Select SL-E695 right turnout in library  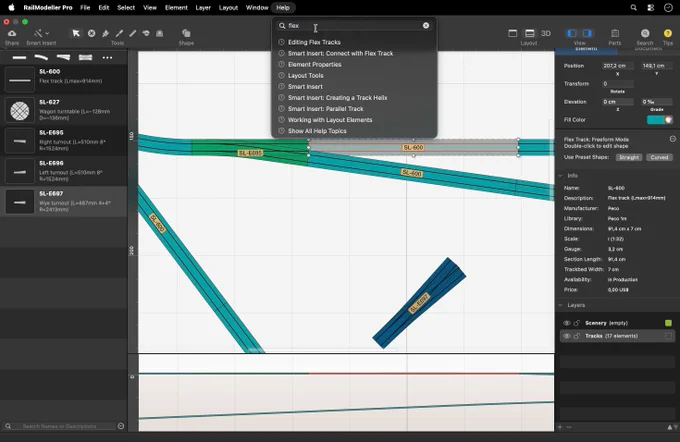coord(64,141)
